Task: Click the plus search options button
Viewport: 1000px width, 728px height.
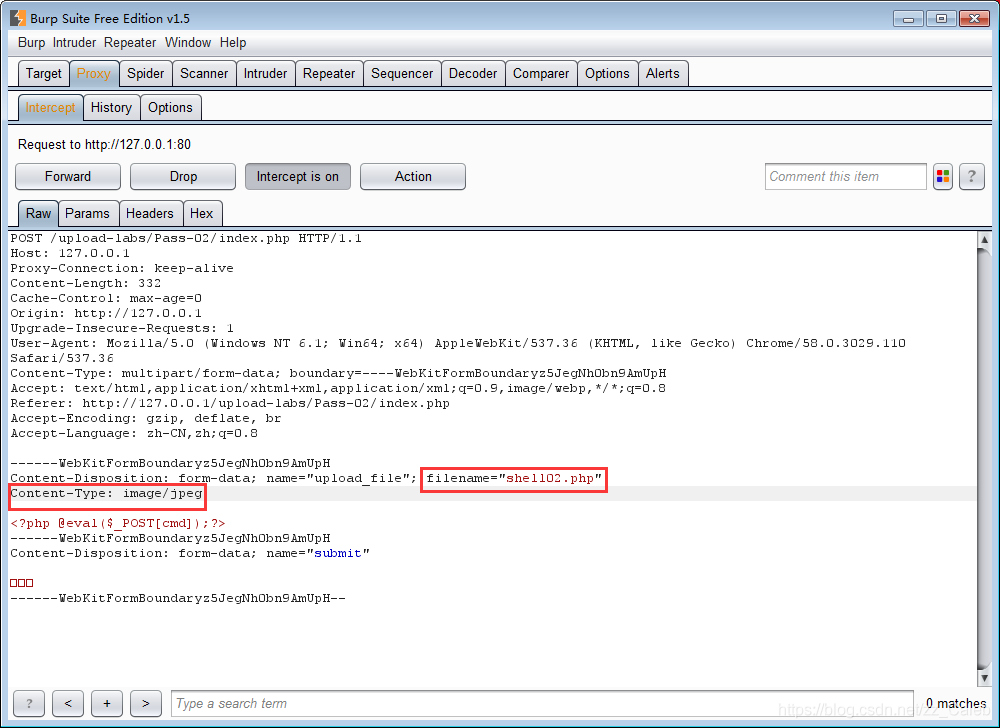Action: 107,704
